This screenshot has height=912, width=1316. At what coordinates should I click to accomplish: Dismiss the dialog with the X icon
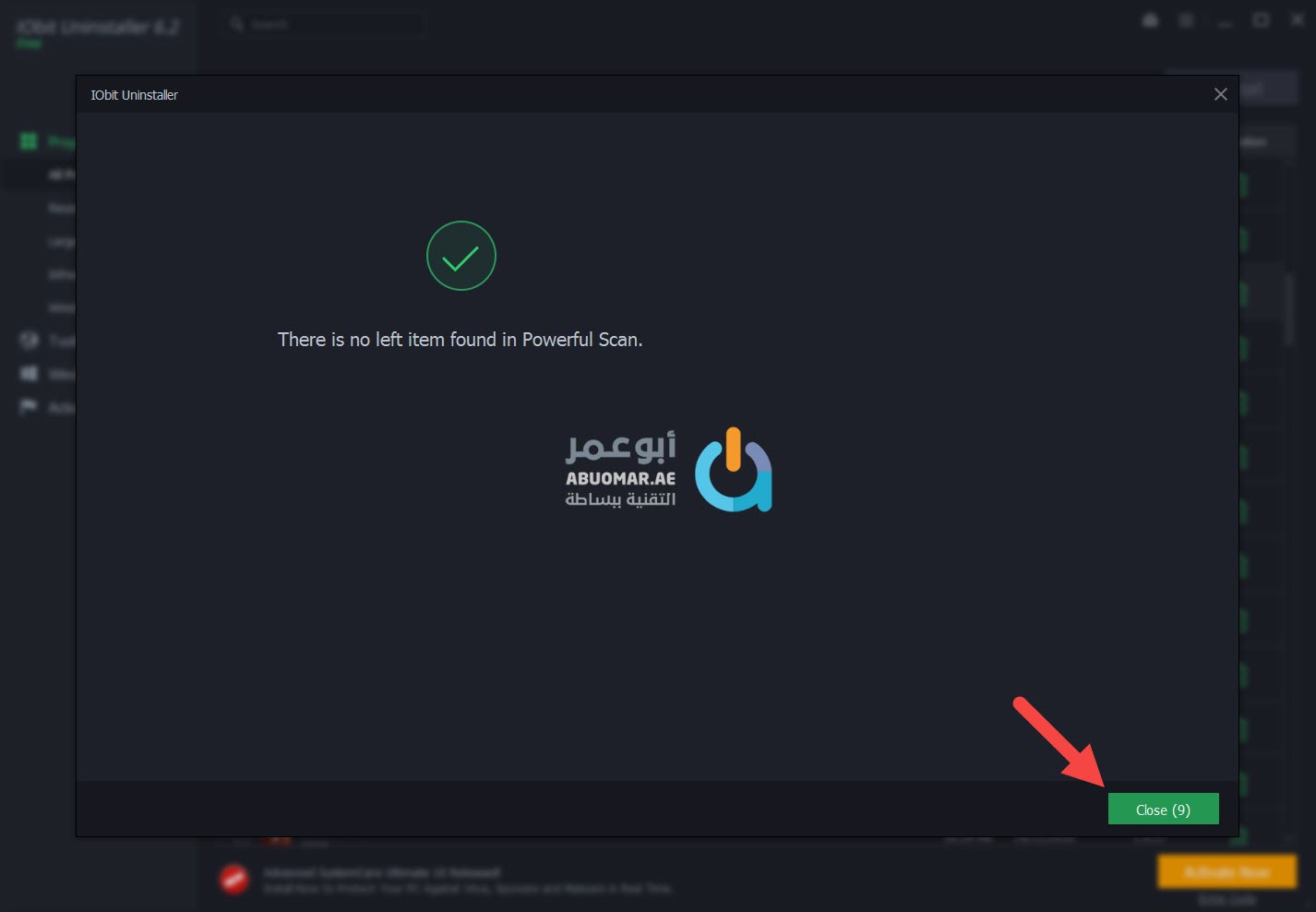tap(1220, 94)
